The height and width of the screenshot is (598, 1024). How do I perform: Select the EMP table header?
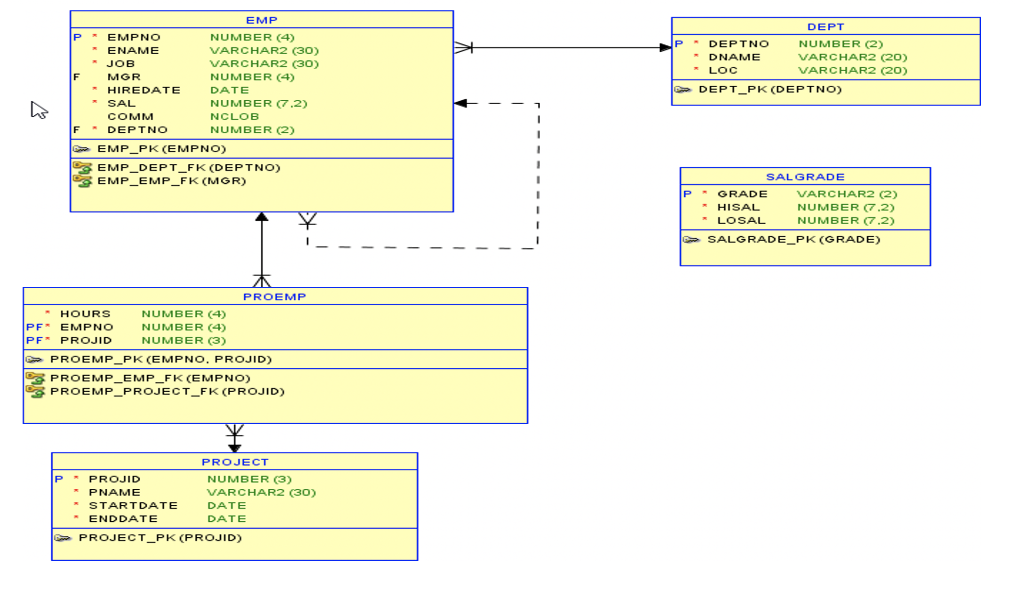(259, 18)
